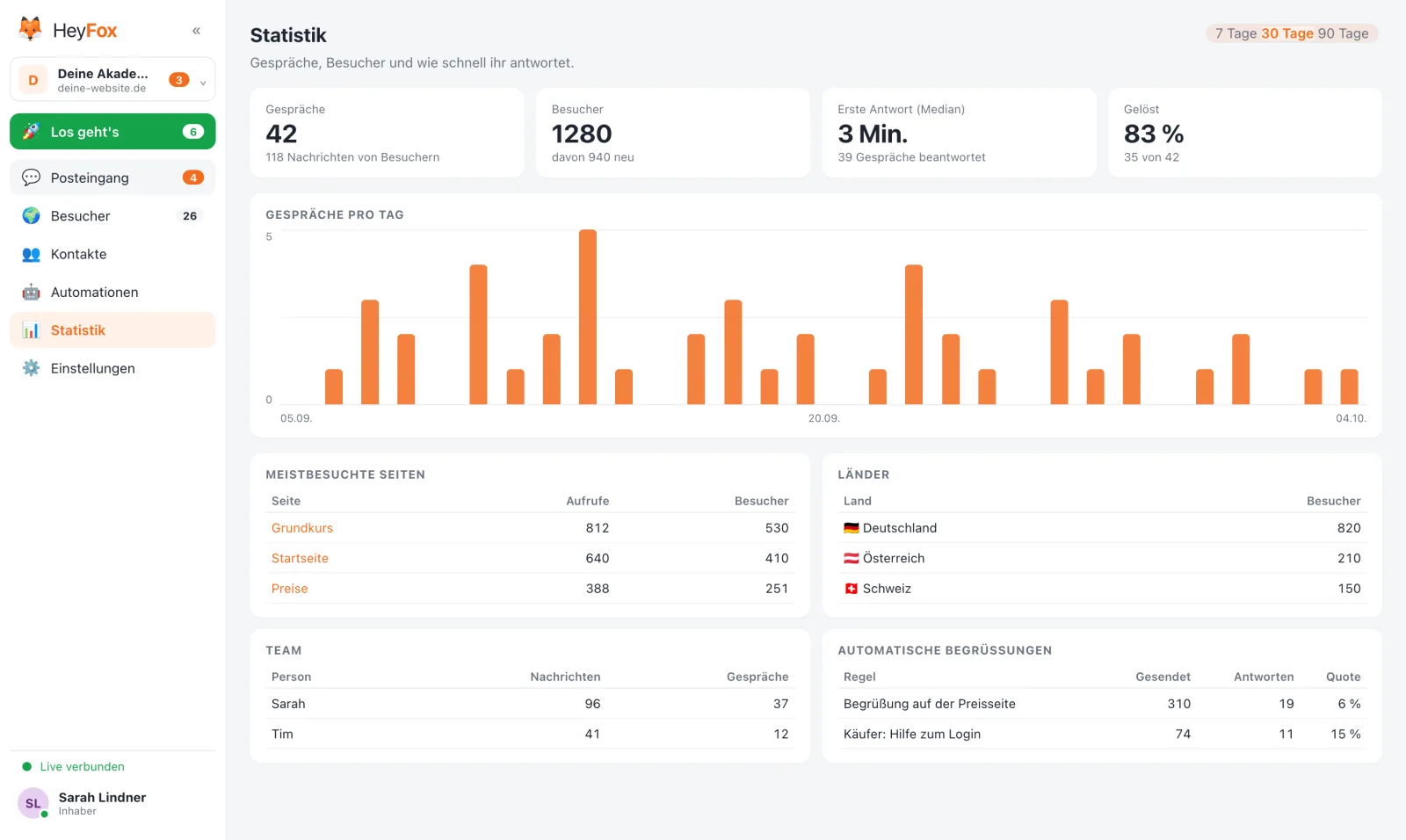
Task: Click the German flag icon
Action: point(851,528)
